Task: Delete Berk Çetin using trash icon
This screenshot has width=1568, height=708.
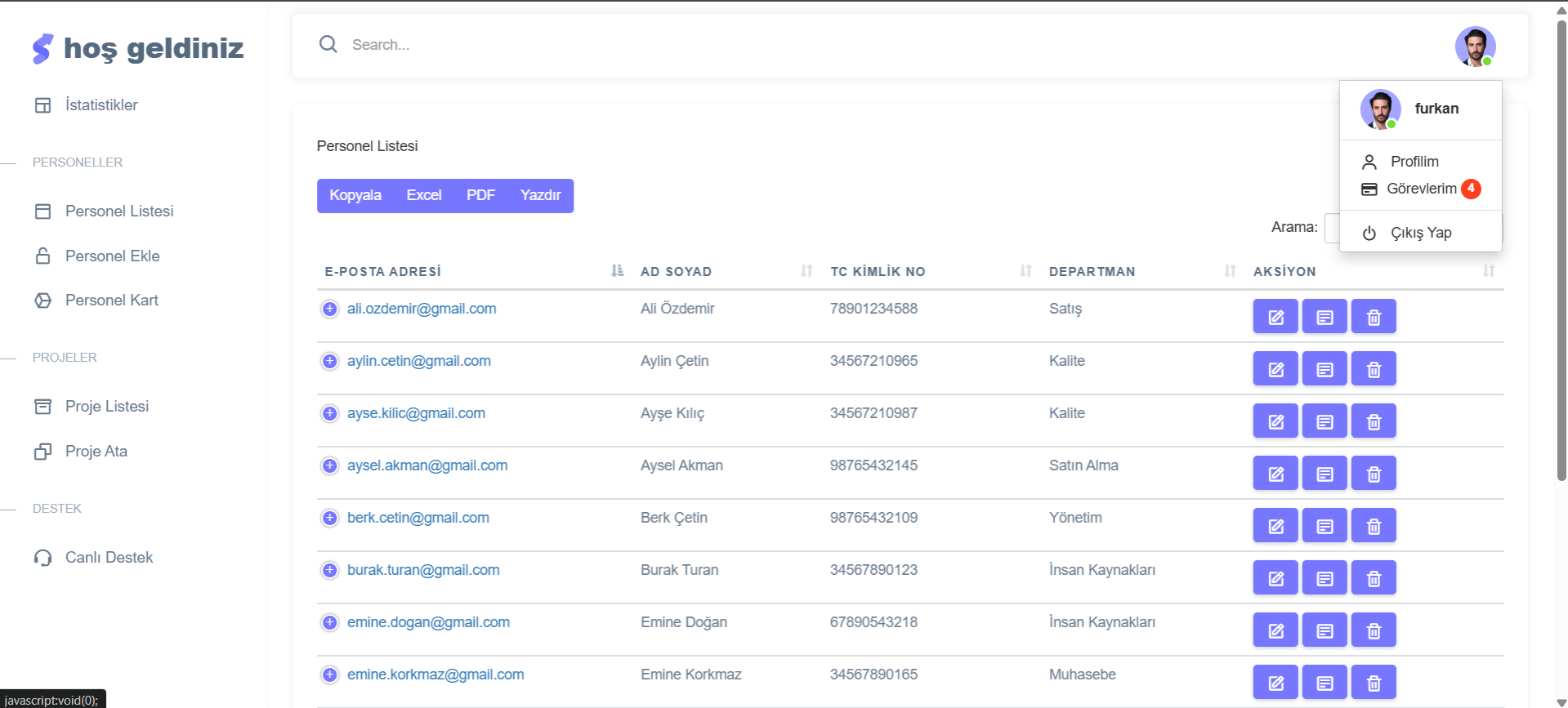Action: (x=1373, y=526)
